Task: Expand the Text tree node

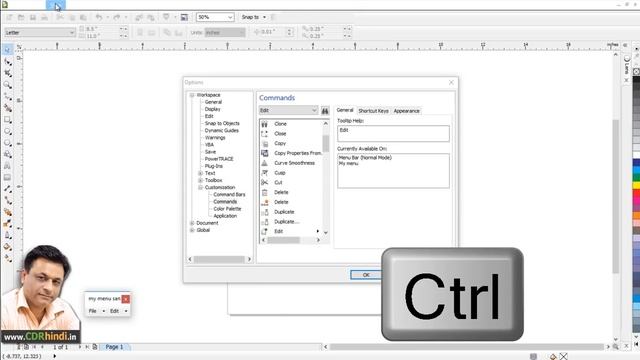Action: pyautogui.click(x=200, y=173)
